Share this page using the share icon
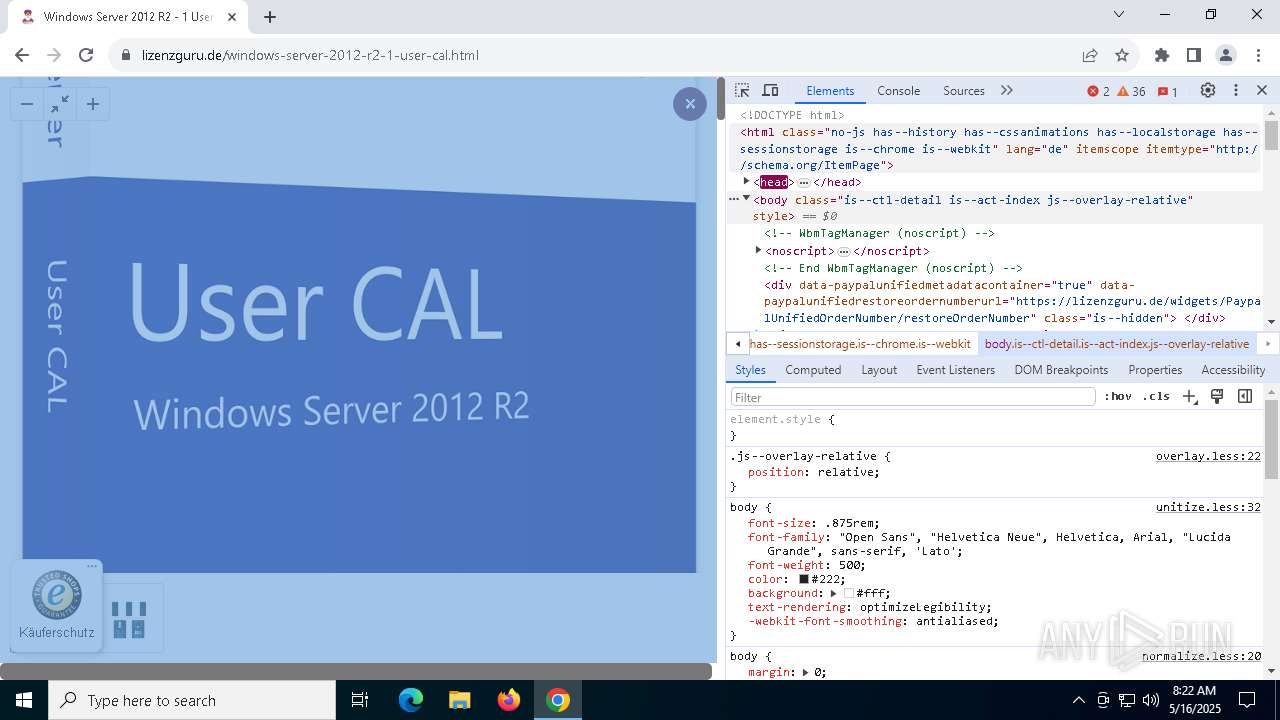Viewport: 1280px width, 720px height. click(x=1090, y=55)
